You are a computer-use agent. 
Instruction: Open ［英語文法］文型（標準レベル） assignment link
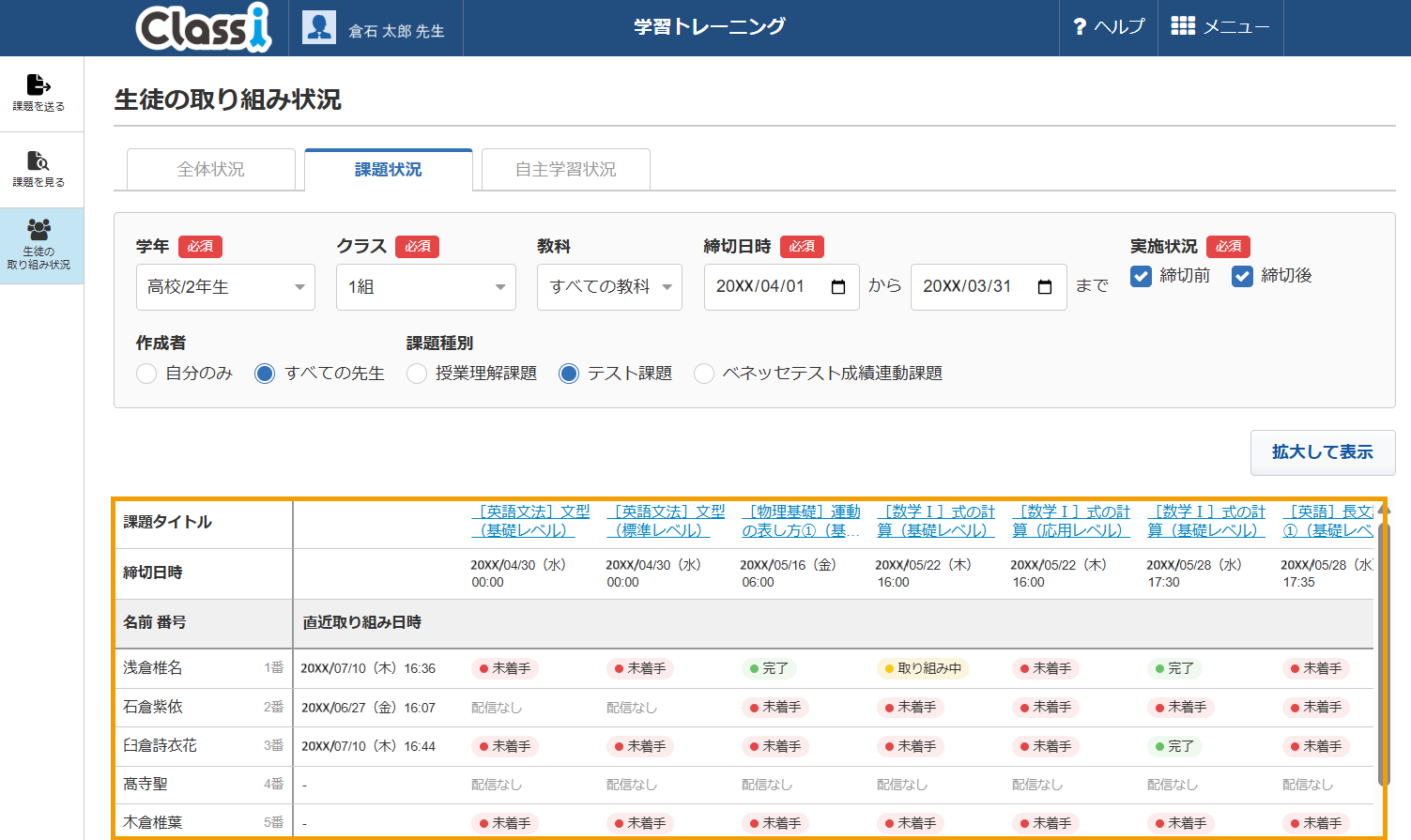tap(666, 521)
